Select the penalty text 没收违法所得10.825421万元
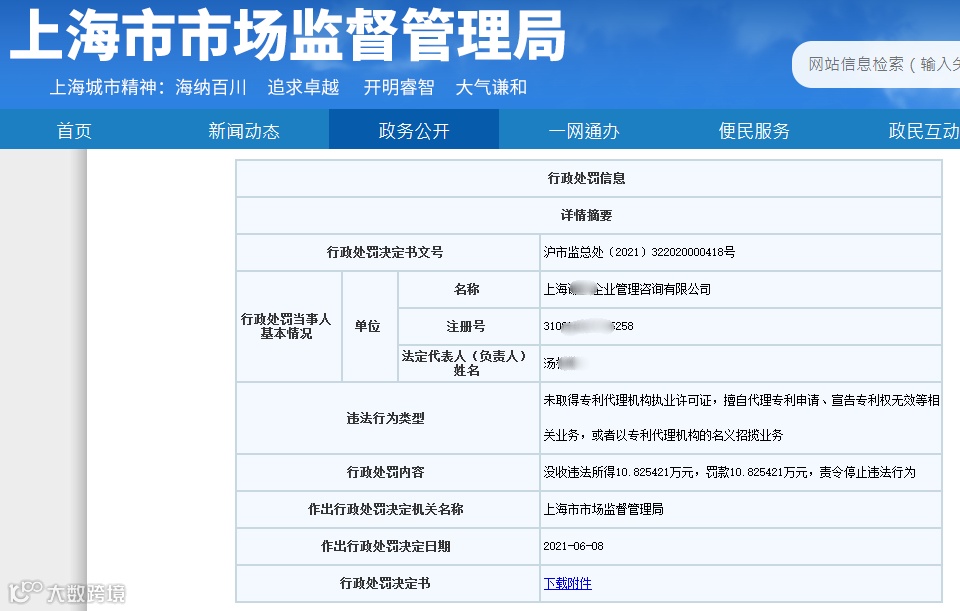This screenshot has height=611, width=960. (618, 472)
